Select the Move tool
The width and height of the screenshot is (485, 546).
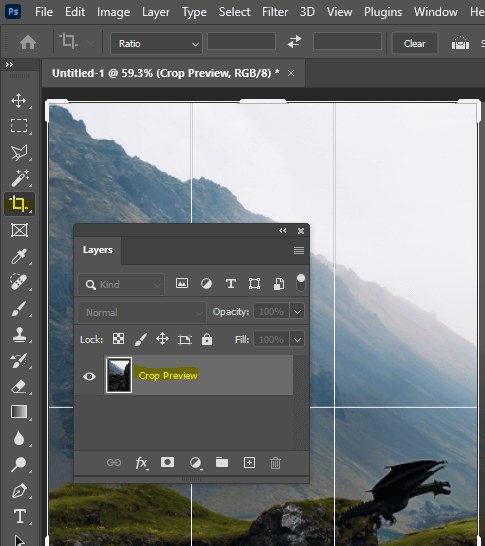click(x=18, y=101)
